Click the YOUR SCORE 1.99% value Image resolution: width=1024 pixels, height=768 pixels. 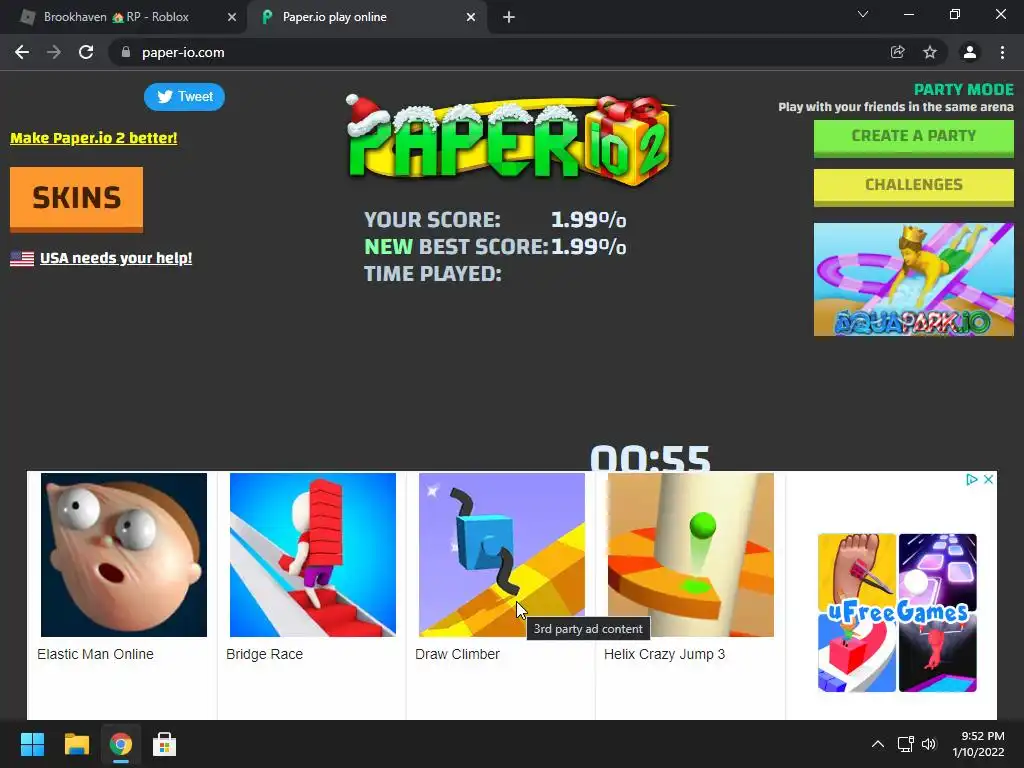pyautogui.click(x=588, y=219)
